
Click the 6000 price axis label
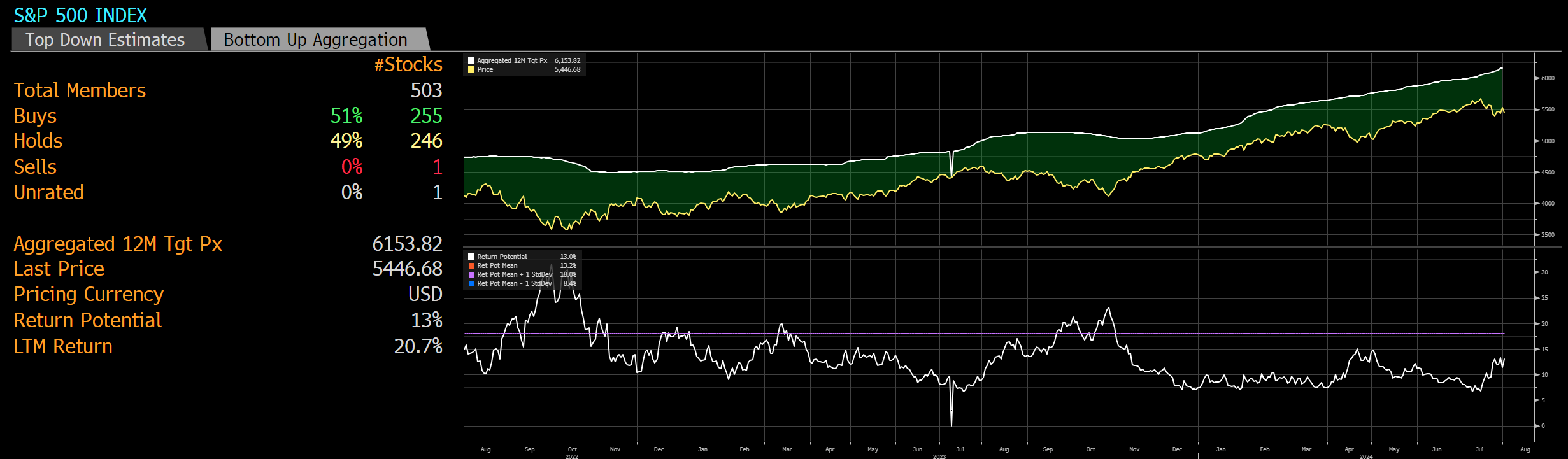pyautogui.click(x=1548, y=78)
